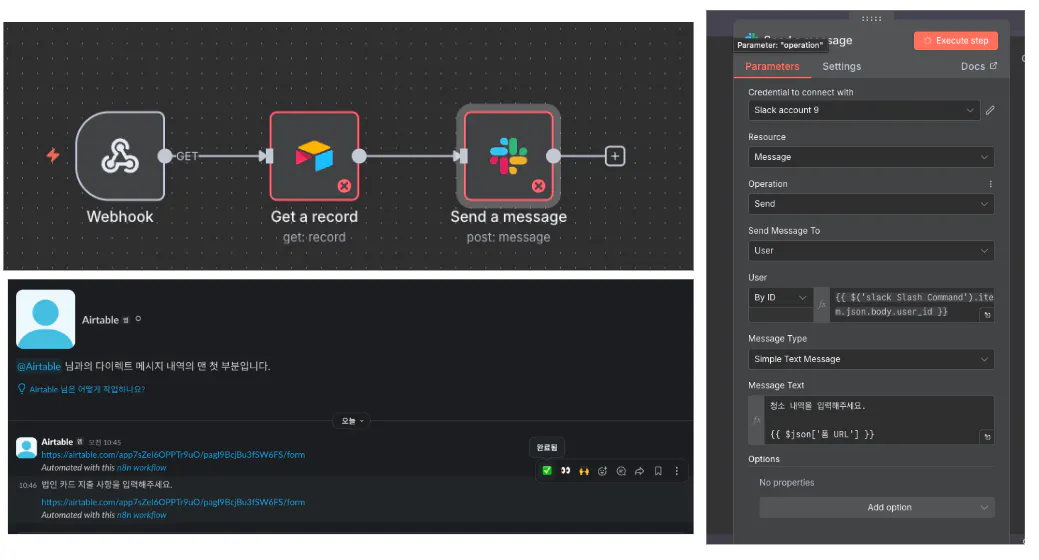This screenshot has width=1039, height=560.
Task: Click the GET label on the Webhook connection
Action: 187,156
